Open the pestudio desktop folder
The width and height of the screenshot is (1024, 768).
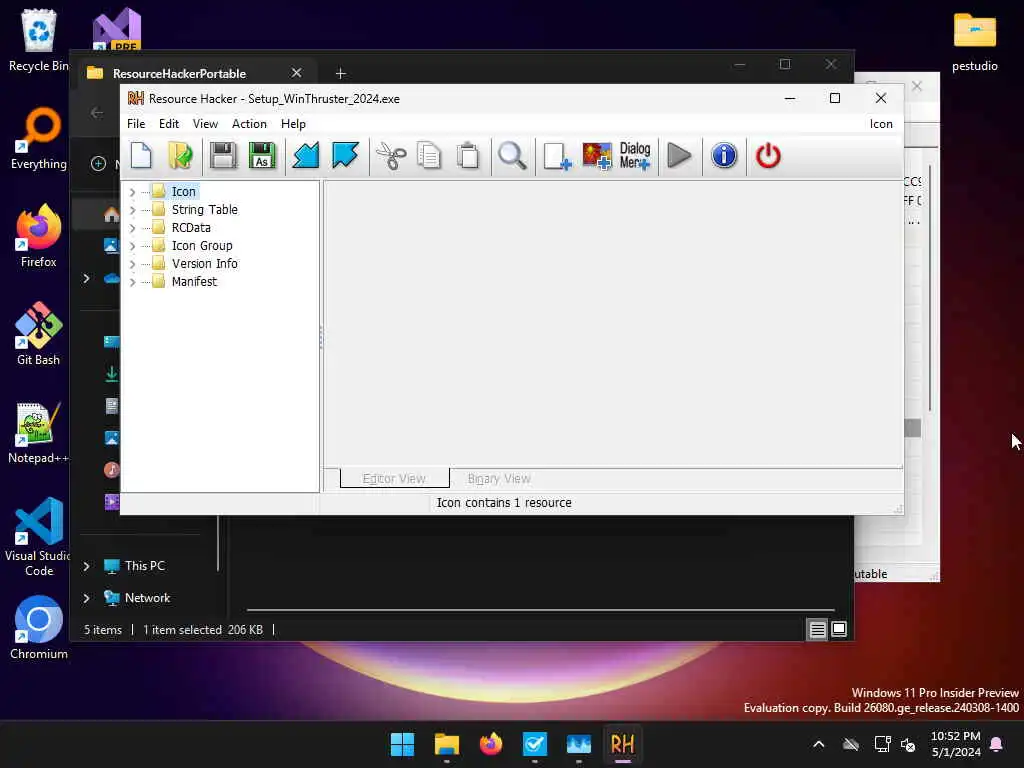click(x=974, y=42)
